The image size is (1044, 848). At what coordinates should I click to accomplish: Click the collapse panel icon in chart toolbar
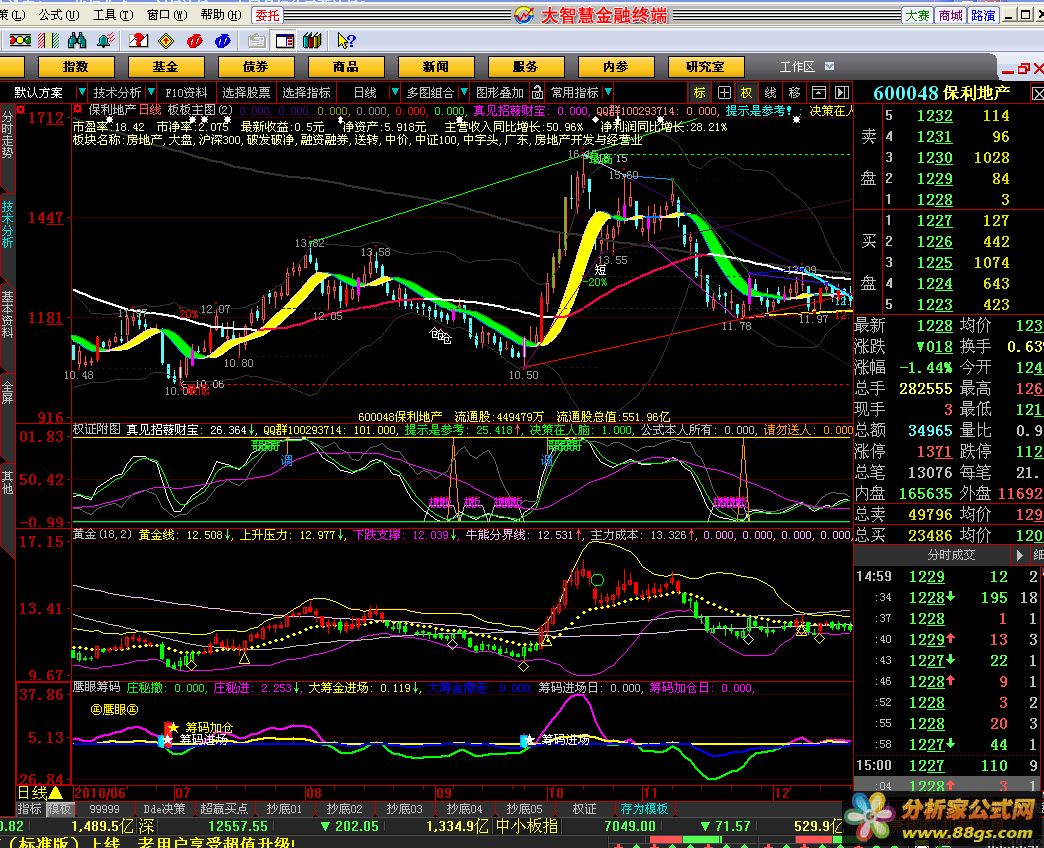[x=819, y=93]
